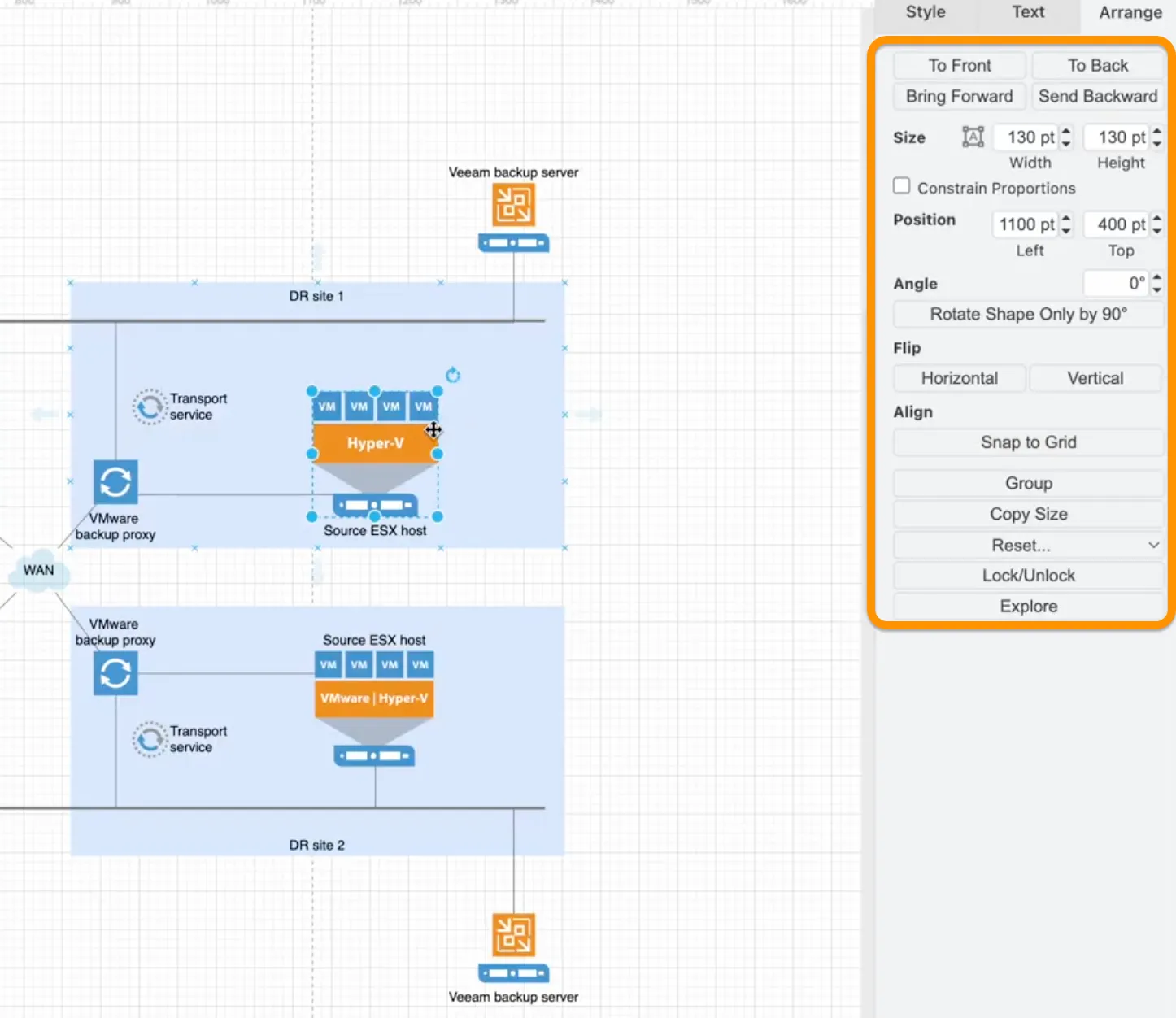Select the top Veeam backup server icon
The width and height of the screenshot is (1176, 1018).
pyautogui.click(x=513, y=205)
